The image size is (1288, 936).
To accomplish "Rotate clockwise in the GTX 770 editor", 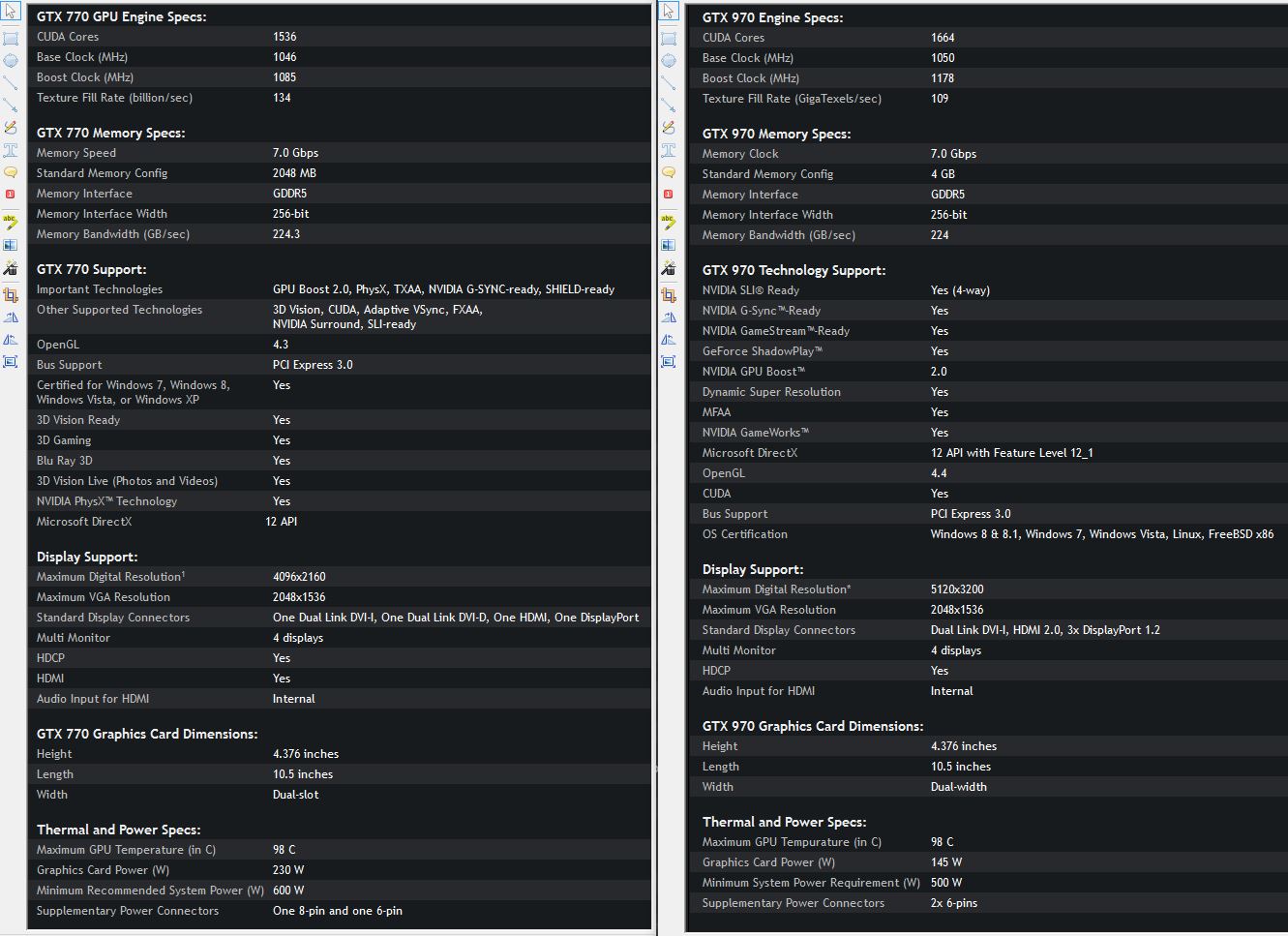I will click(11, 317).
